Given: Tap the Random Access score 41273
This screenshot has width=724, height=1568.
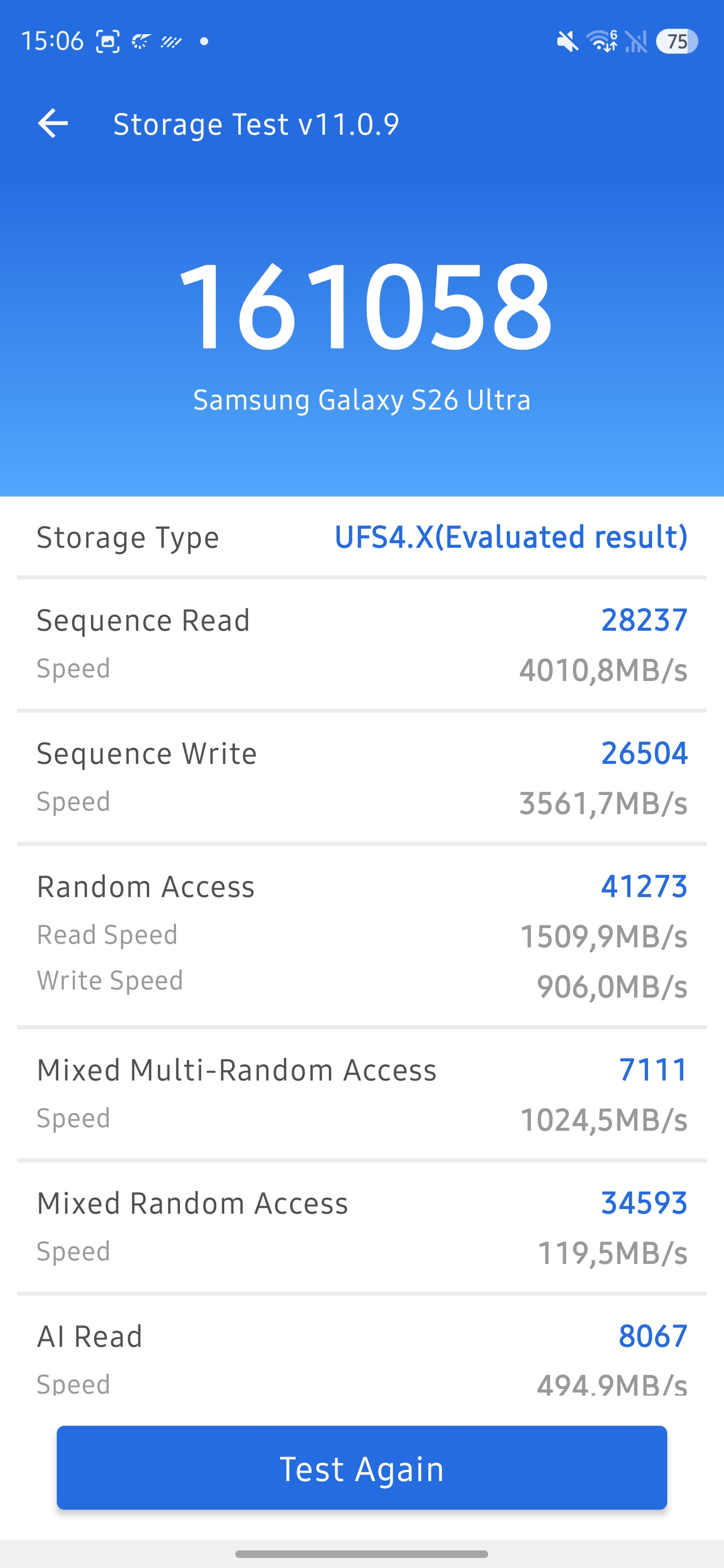Looking at the screenshot, I should [x=644, y=886].
